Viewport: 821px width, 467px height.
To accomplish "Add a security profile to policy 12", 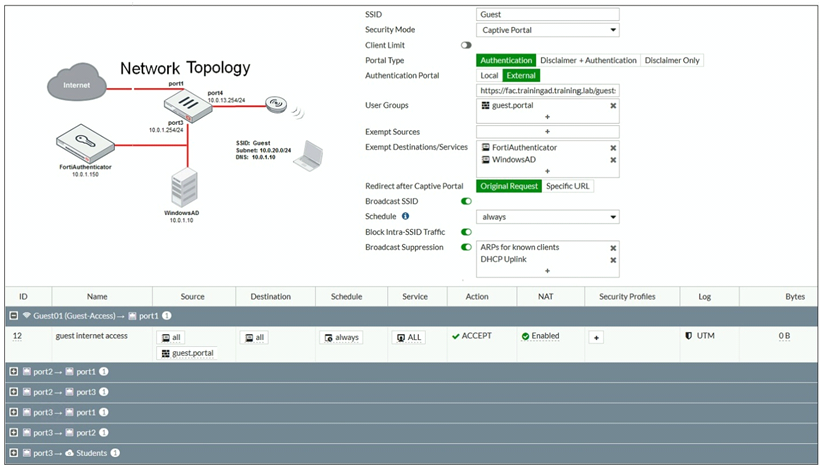I will [x=596, y=338].
